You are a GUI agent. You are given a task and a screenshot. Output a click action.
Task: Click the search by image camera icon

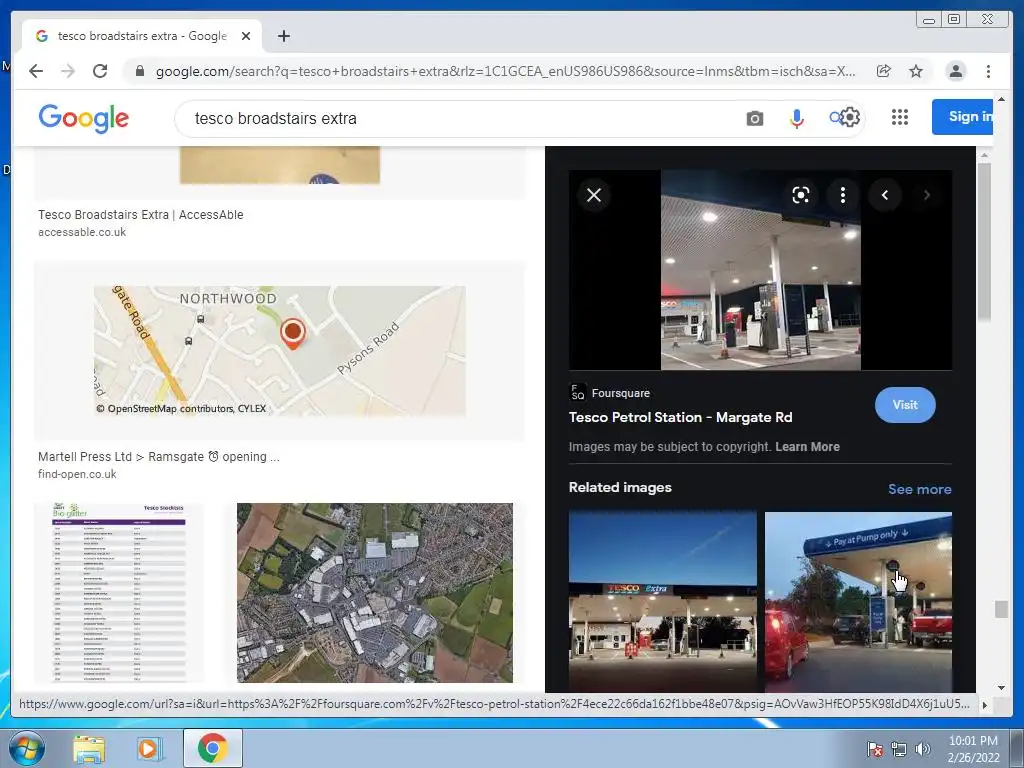(754, 118)
